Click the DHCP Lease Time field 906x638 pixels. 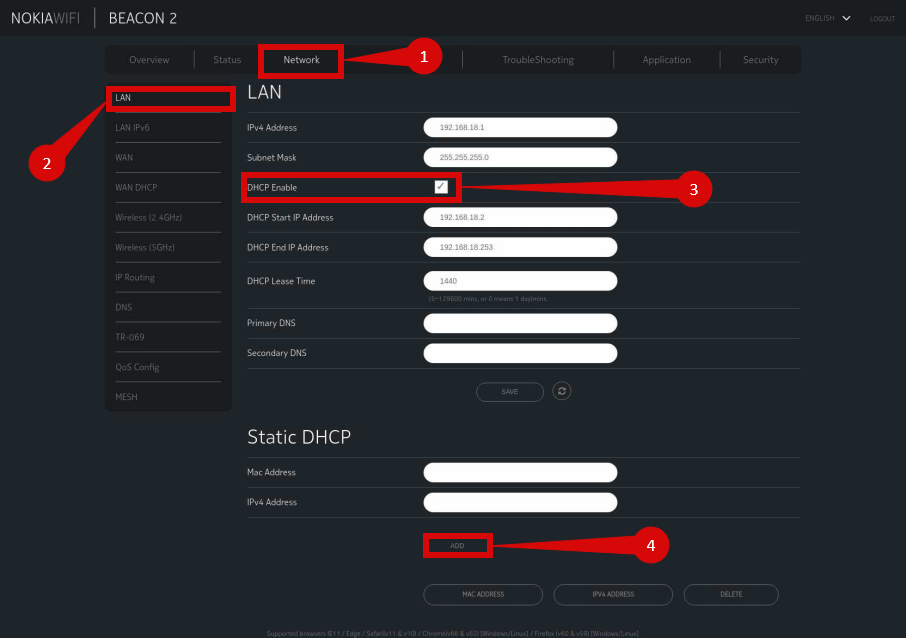click(x=520, y=281)
